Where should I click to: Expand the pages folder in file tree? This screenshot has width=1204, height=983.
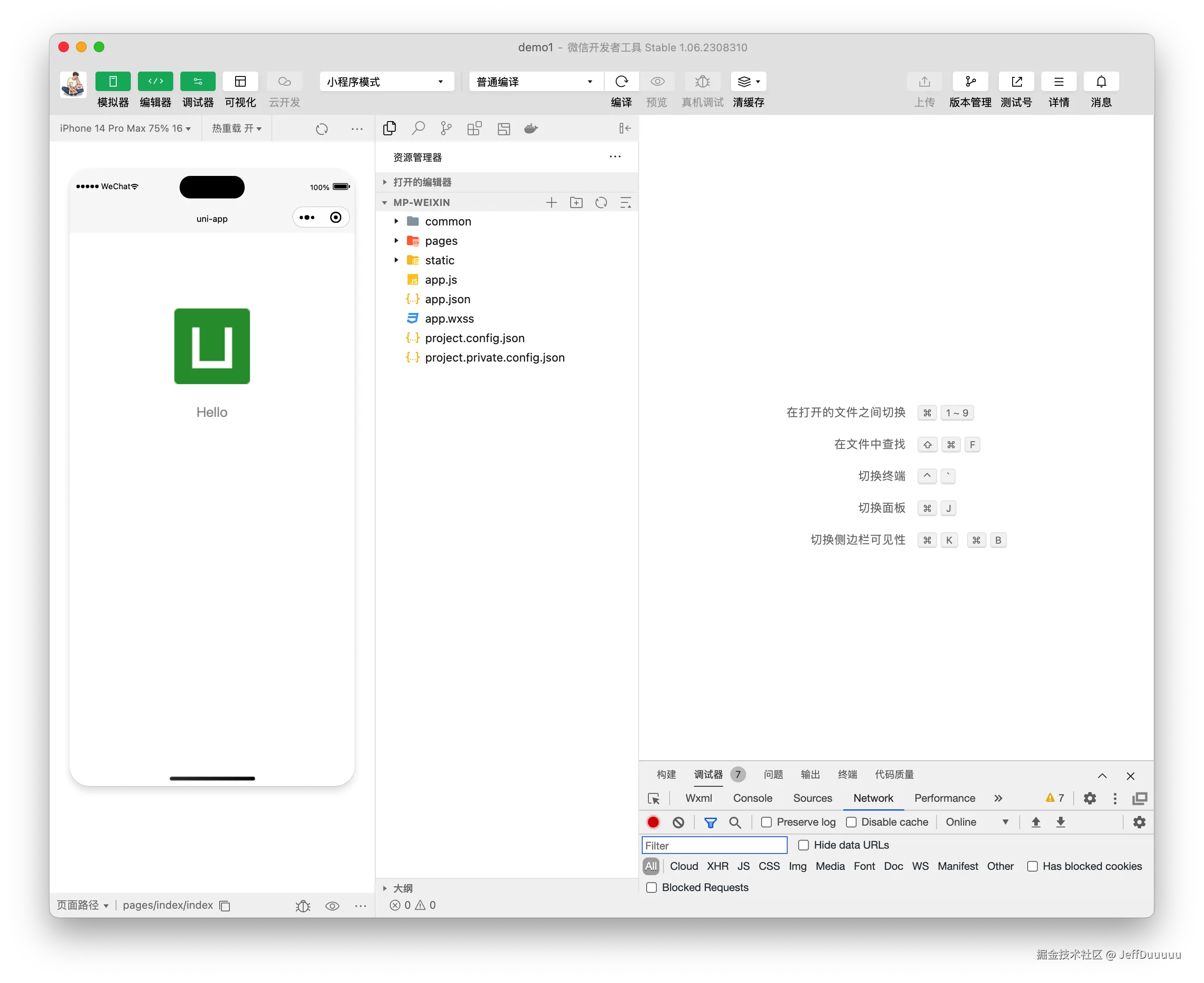point(441,240)
